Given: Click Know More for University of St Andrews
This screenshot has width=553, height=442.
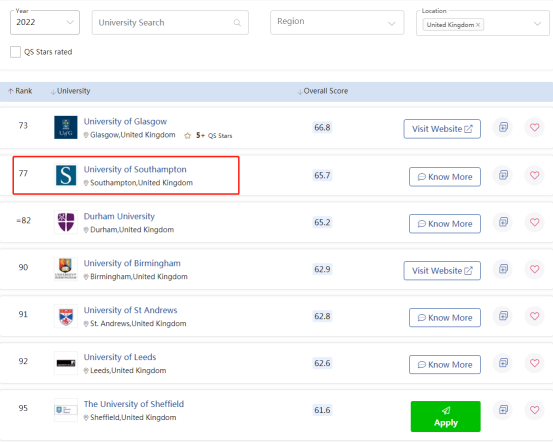Looking at the screenshot, I should tap(445, 317).
